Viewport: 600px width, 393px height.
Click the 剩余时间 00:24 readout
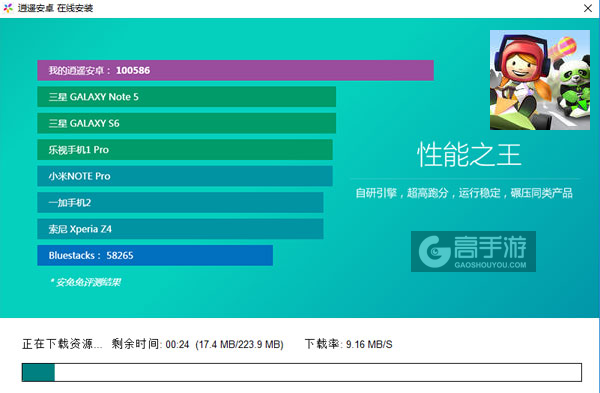(150, 344)
